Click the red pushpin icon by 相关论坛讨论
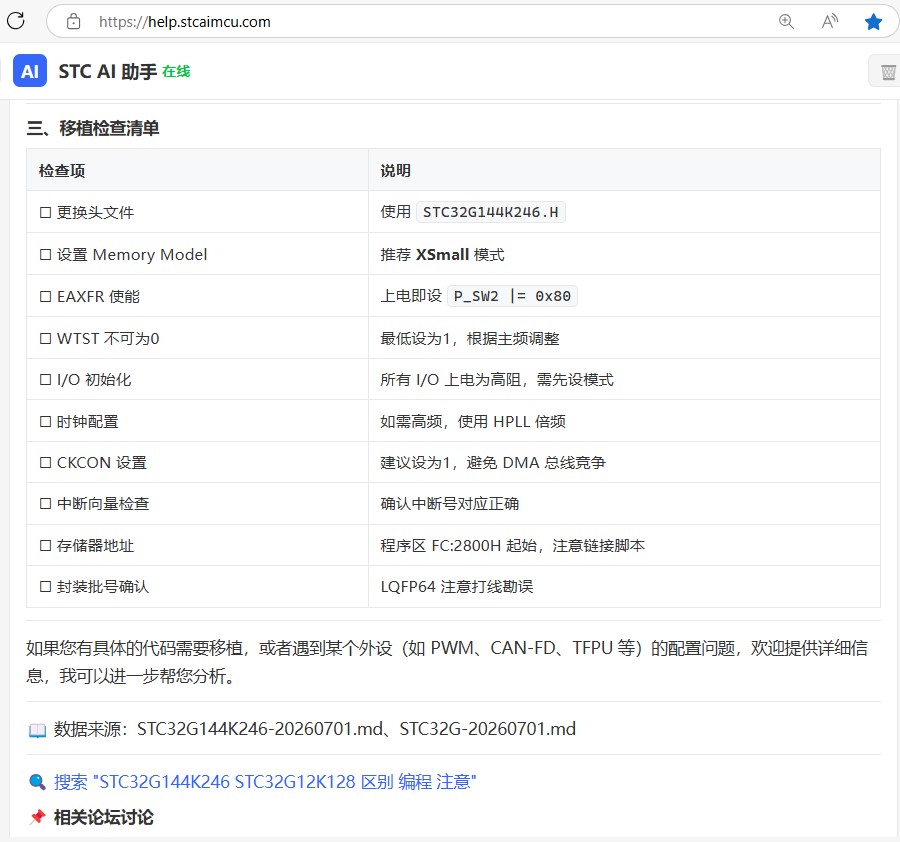Screen dimensions: 900x842 [x=37, y=817]
